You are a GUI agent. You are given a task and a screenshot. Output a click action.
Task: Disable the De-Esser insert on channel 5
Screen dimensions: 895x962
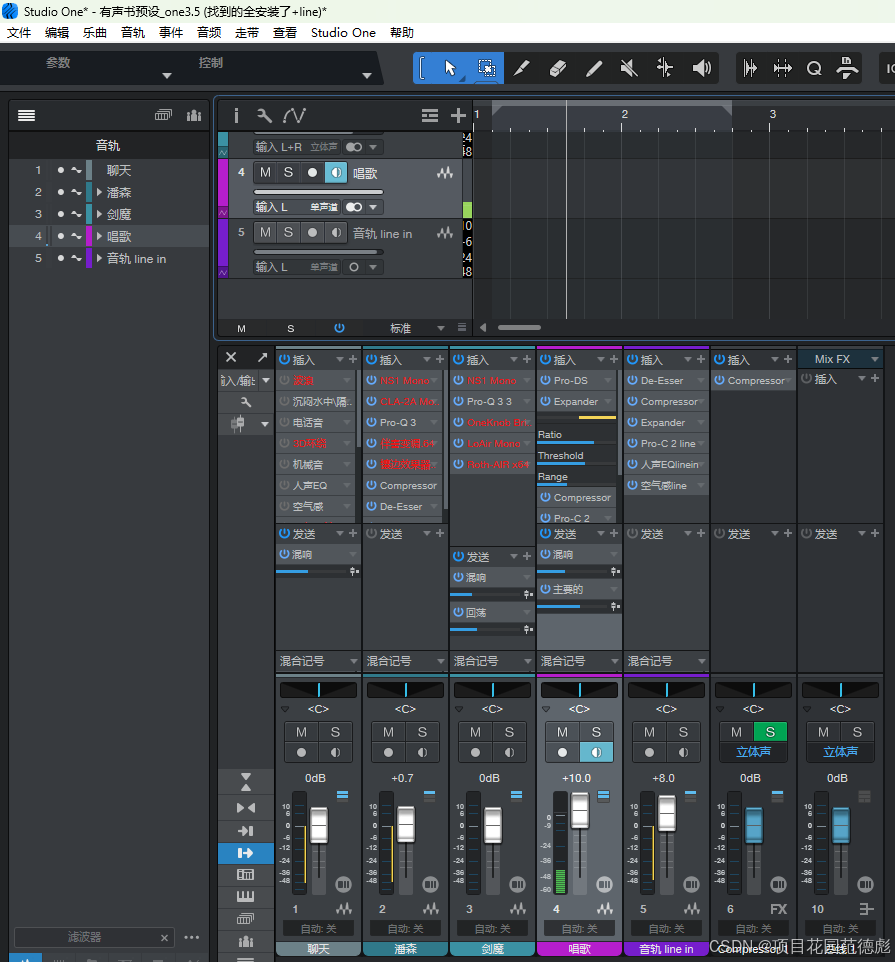pyautogui.click(x=632, y=380)
